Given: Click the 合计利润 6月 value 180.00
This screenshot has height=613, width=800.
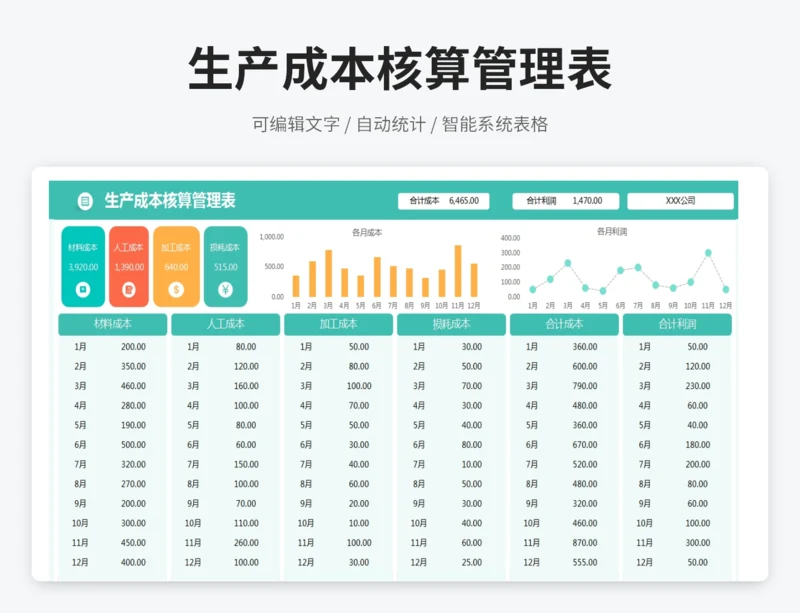Looking at the screenshot, I should click(697, 445).
